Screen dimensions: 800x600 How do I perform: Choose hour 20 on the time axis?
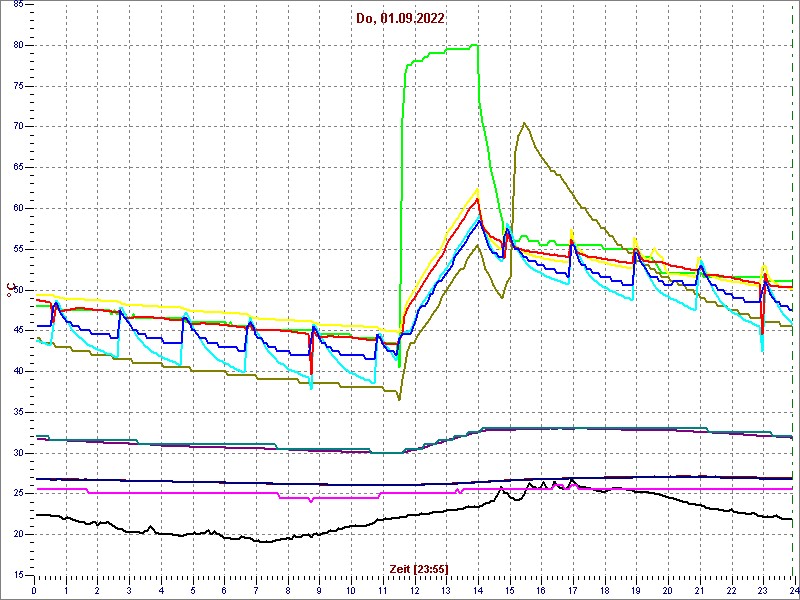pyautogui.click(x=667, y=590)
